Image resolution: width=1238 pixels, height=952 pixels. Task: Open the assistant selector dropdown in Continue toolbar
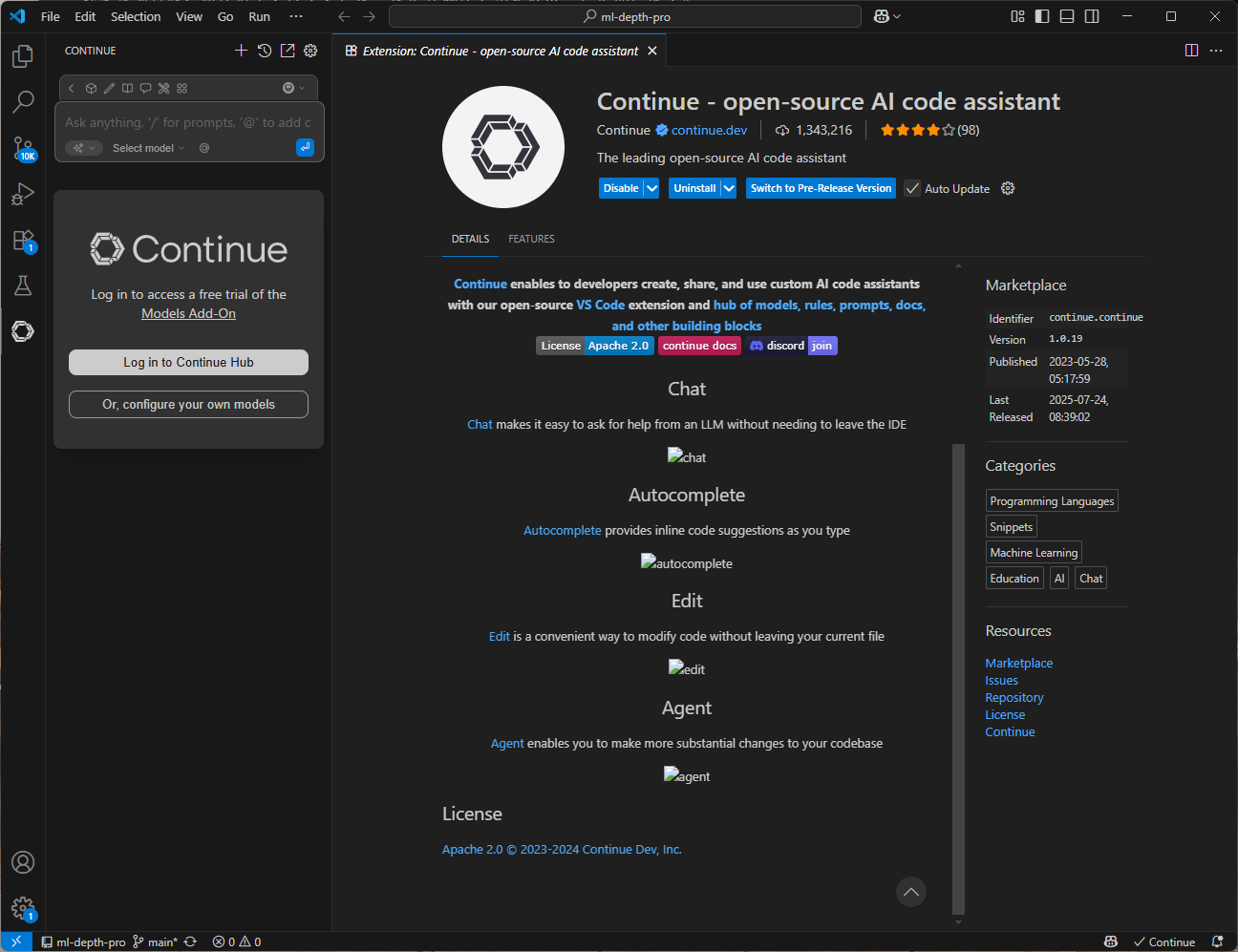[293, 88]
